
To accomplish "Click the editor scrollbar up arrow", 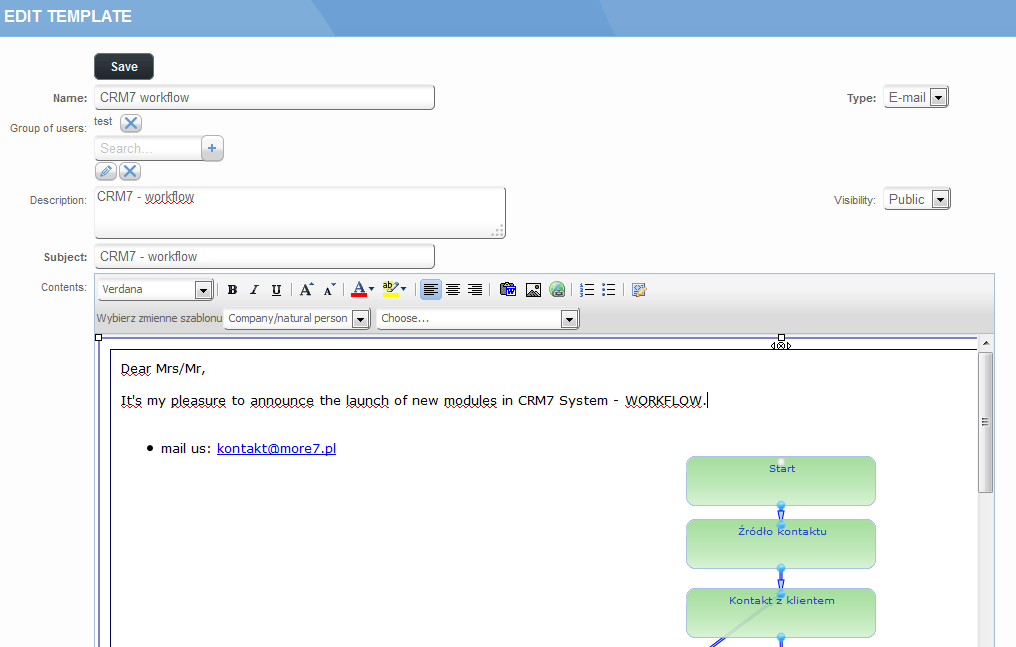I will pyautogui.click(x=986, y=343).
